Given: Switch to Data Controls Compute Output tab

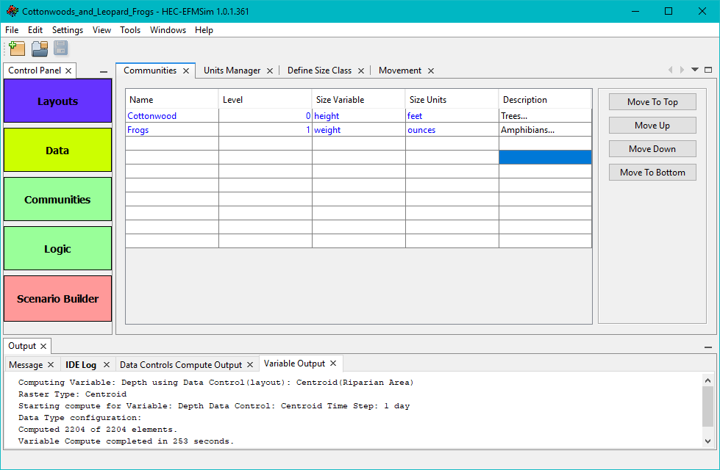Looking at the screenshot, I should (180, 365).
